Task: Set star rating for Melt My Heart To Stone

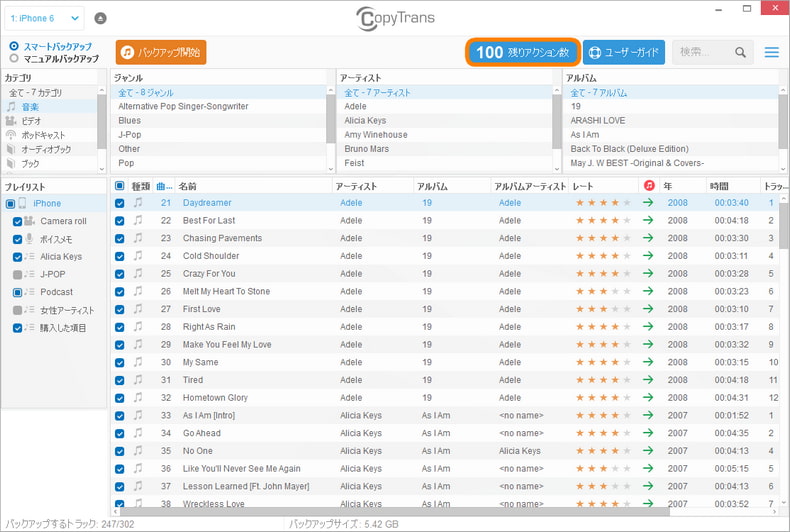Action: click(x=603, y=291)
